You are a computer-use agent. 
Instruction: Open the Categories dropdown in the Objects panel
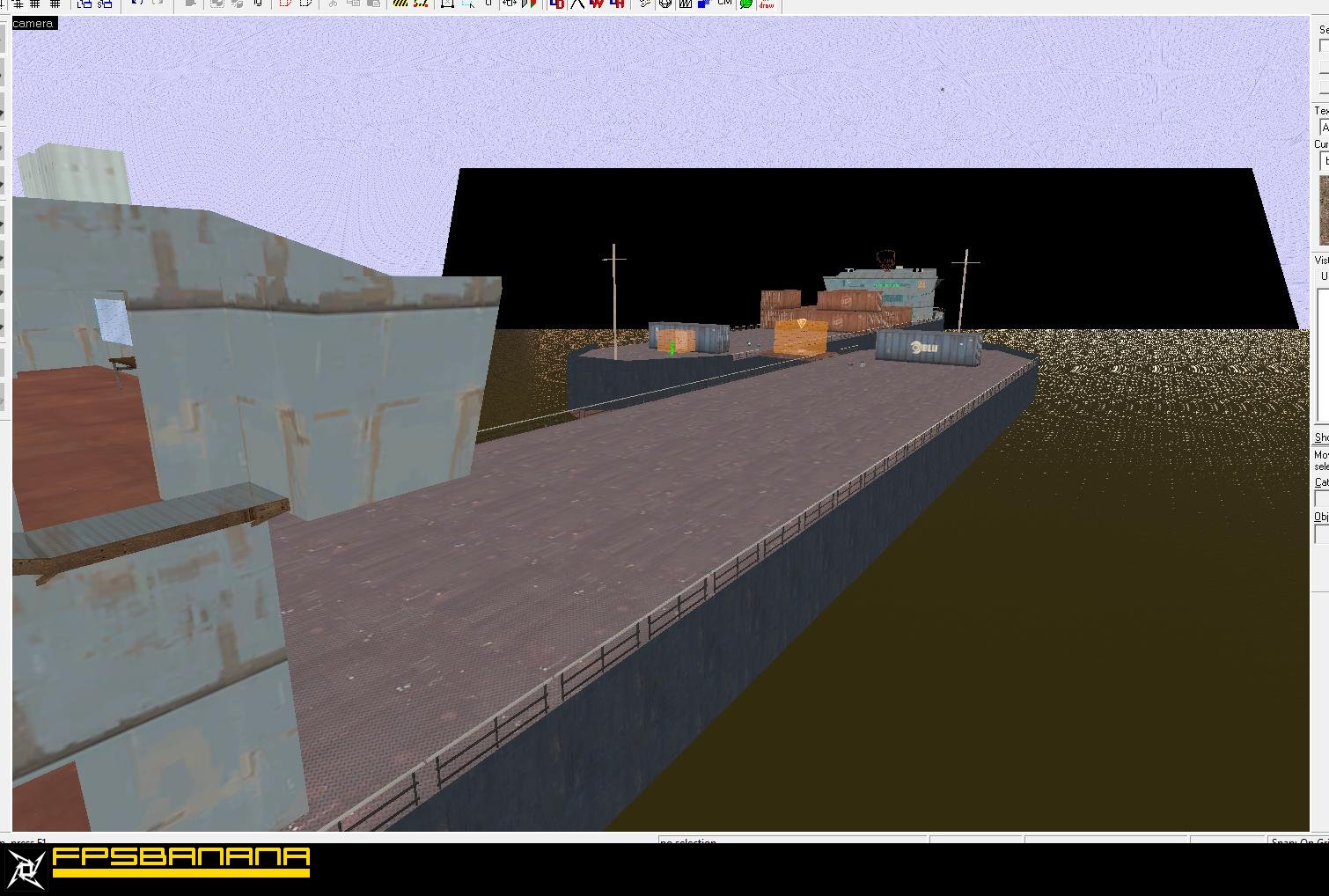point(1322,498)
